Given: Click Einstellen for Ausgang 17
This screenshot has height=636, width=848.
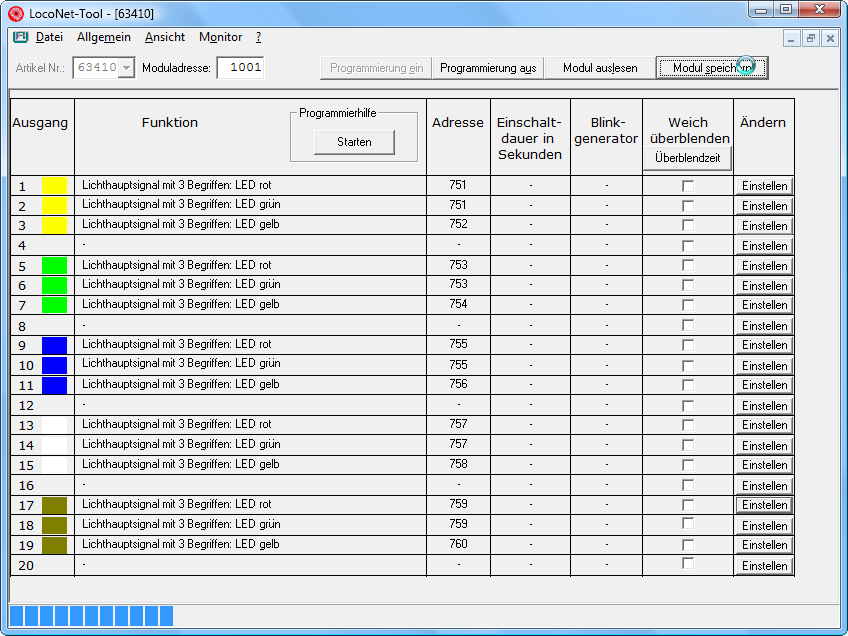Looking at the screenshot, I should point(764,505).
